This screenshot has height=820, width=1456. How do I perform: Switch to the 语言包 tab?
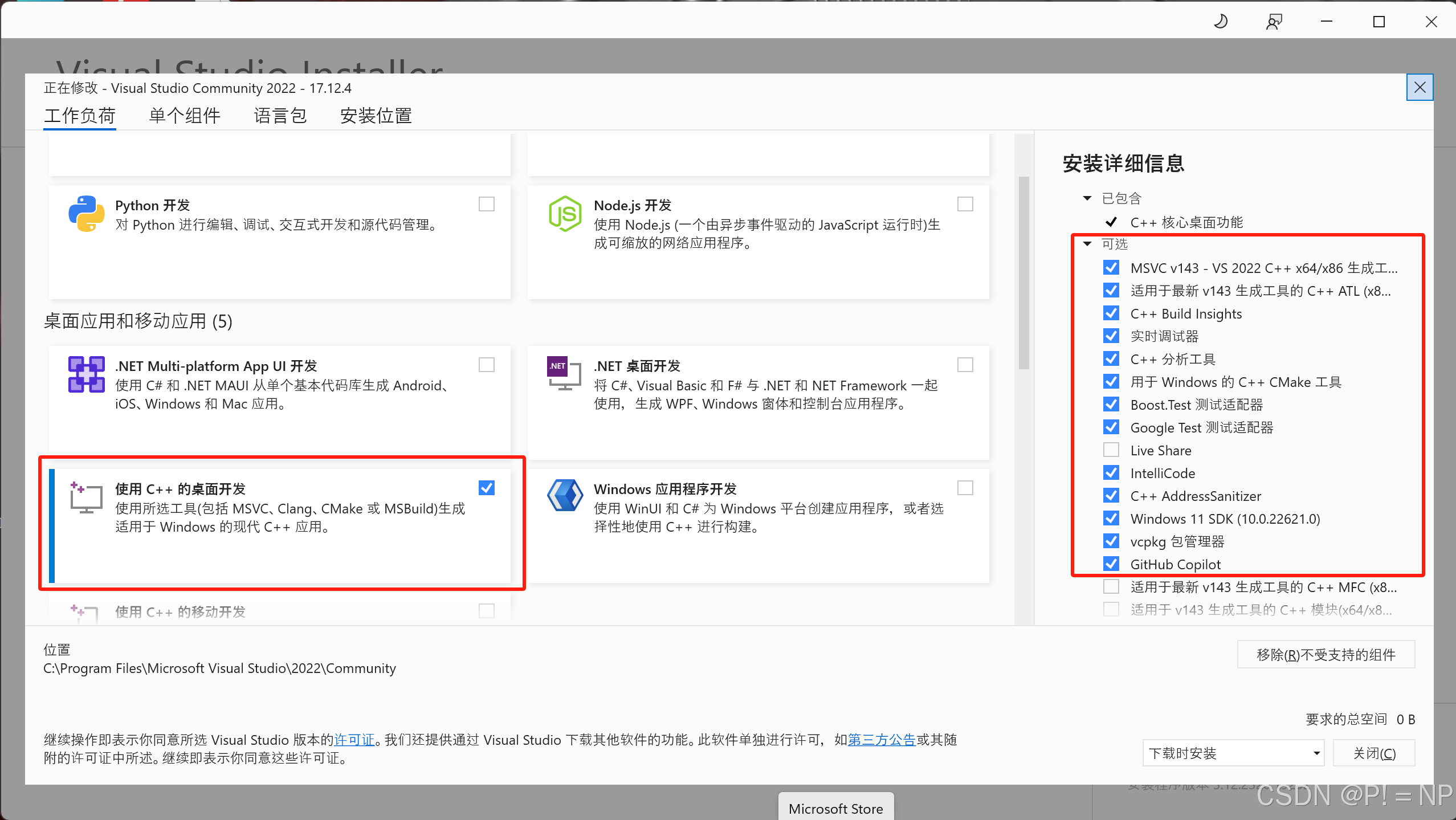(280, 116)
